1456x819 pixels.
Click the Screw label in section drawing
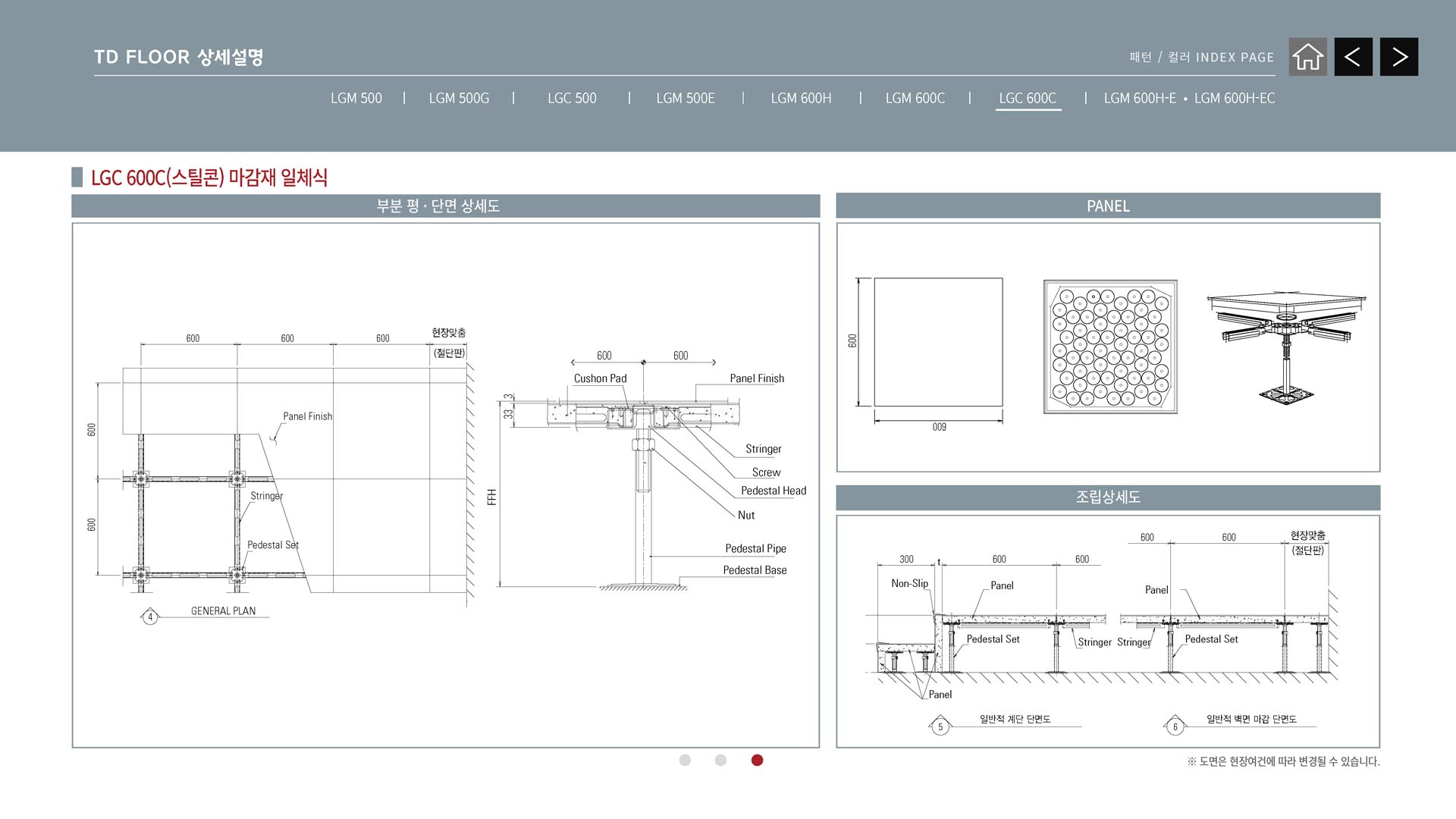pos(766,472)
